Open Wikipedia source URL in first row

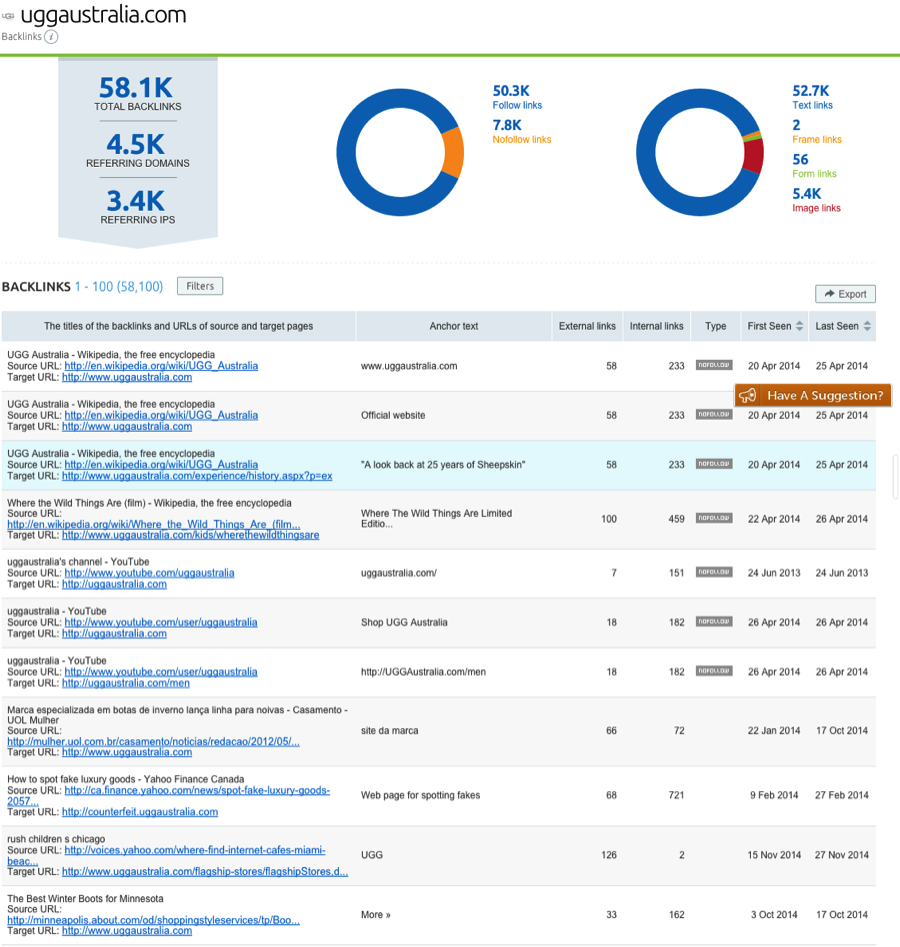(x=161, y=366)
